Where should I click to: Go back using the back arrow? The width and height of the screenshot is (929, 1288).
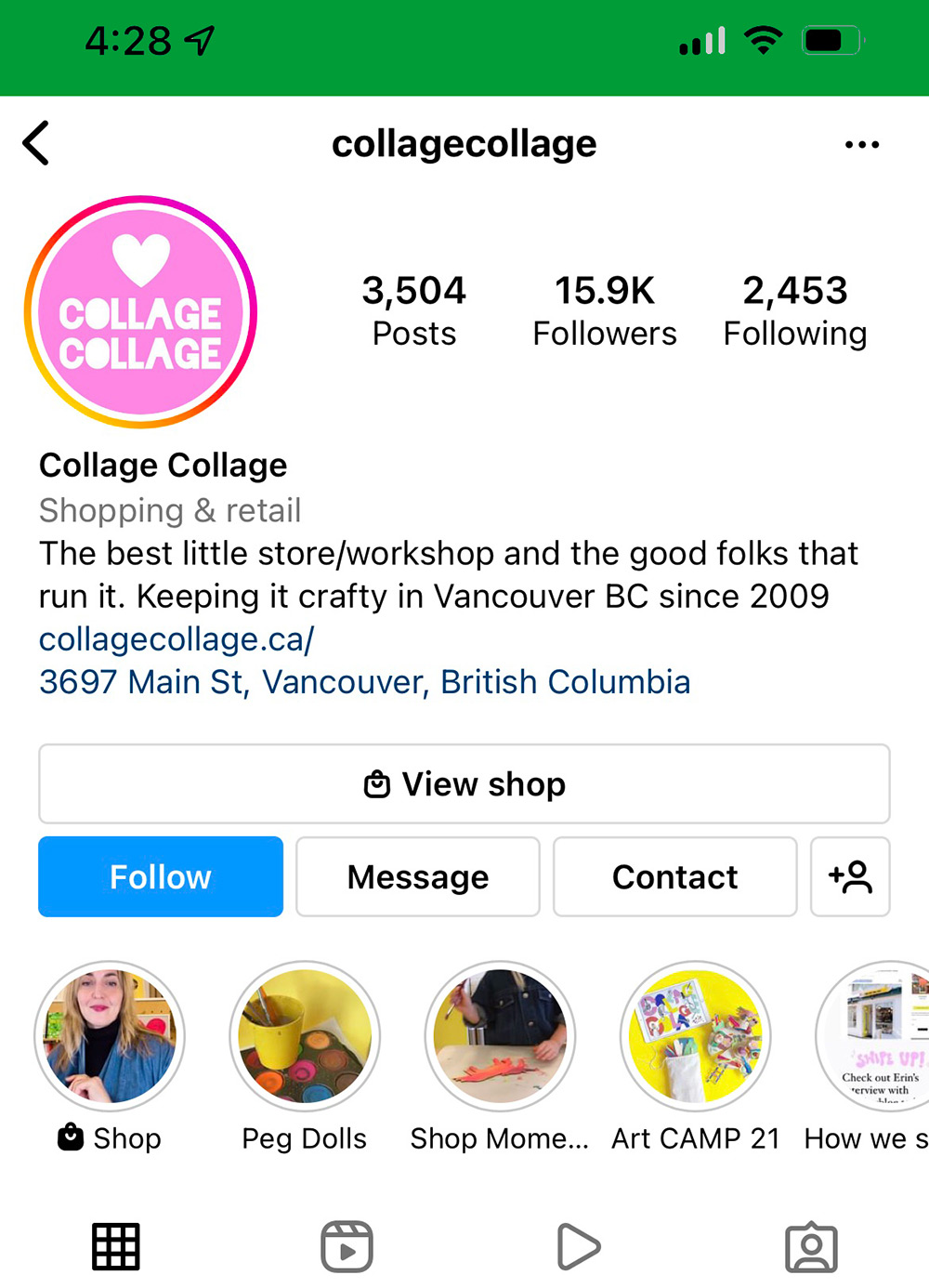point(36,144)
